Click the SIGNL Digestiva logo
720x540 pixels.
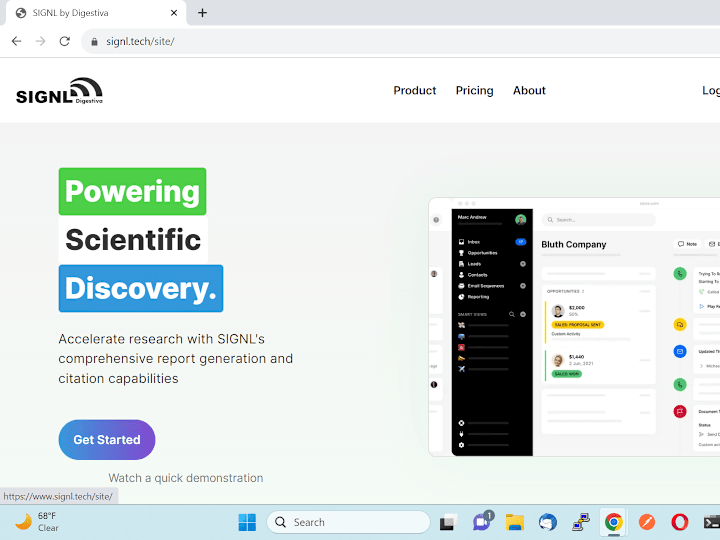pos(59,90)
